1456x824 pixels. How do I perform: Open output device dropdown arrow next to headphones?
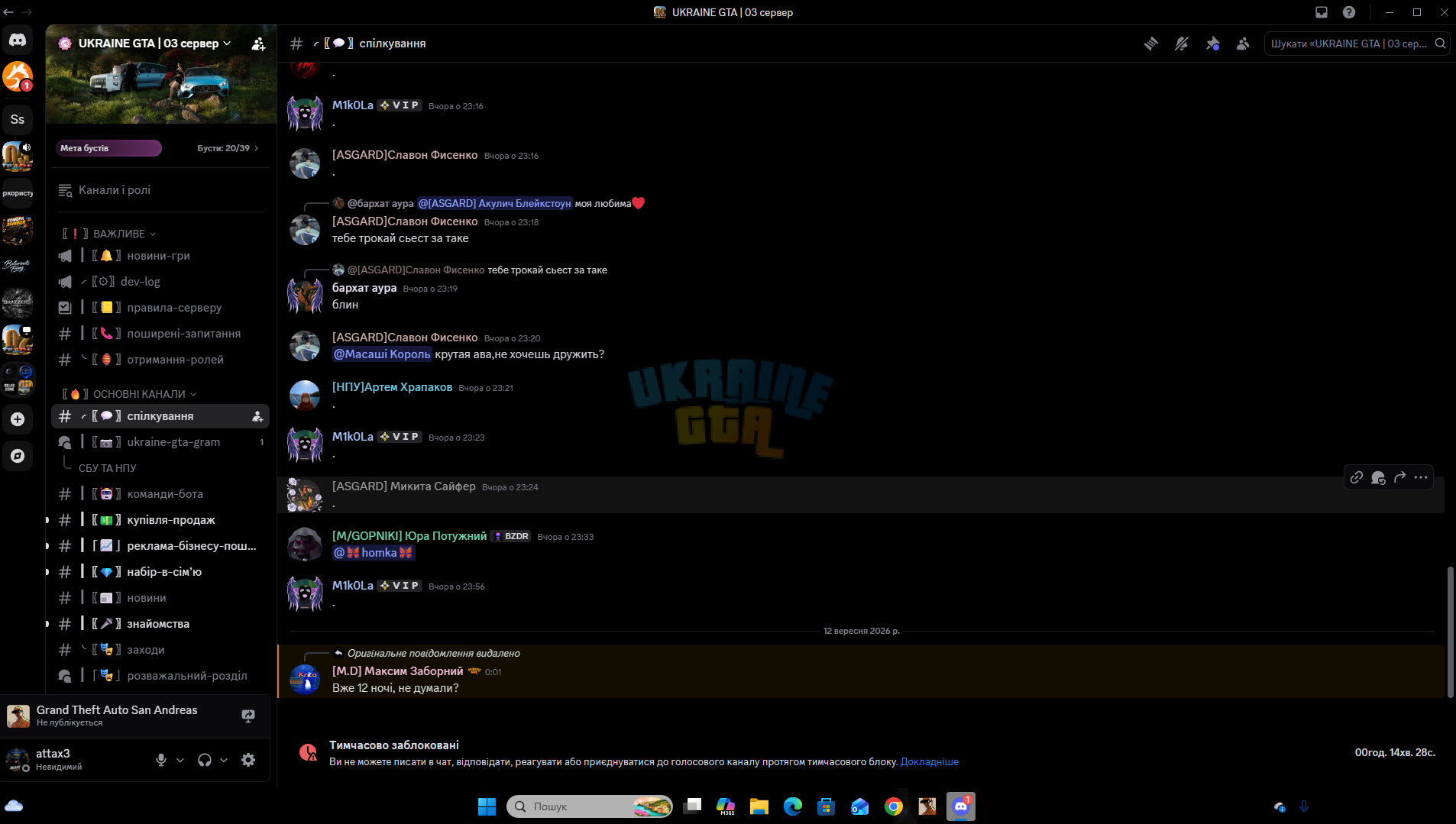224,760
